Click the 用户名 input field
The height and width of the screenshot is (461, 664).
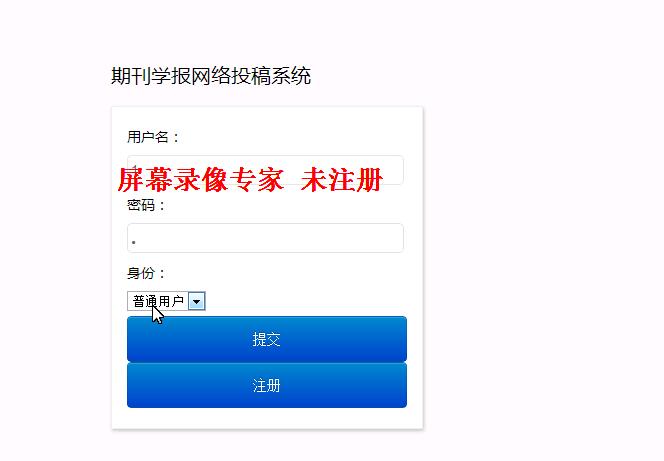tap(265, 170)
